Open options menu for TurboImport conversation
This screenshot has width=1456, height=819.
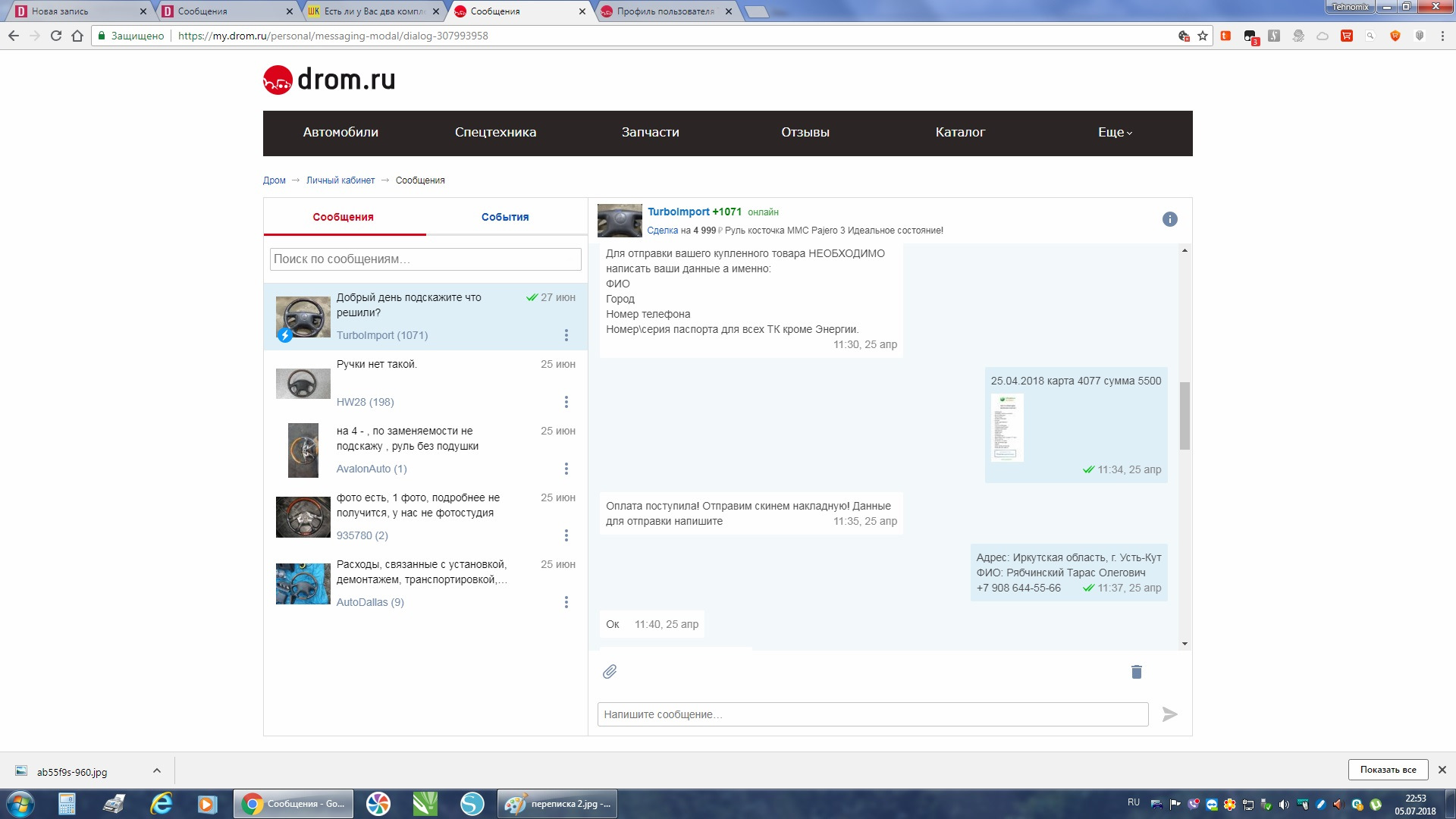(x=566, y=335)
